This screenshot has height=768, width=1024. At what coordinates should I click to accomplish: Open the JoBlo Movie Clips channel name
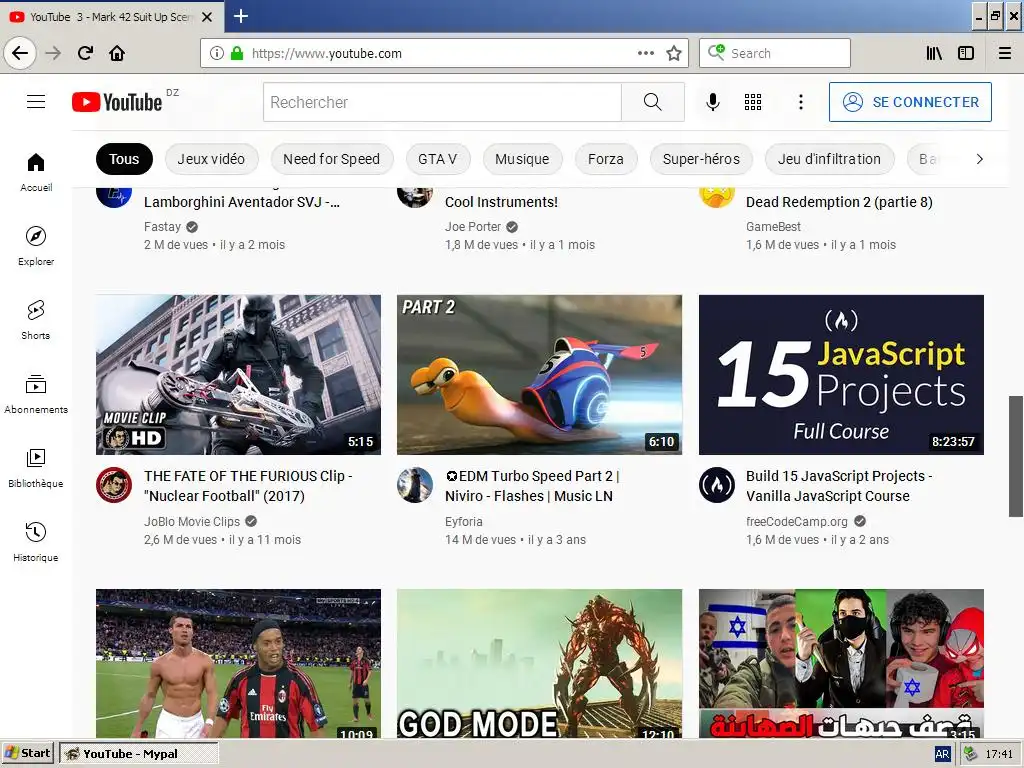192,521
